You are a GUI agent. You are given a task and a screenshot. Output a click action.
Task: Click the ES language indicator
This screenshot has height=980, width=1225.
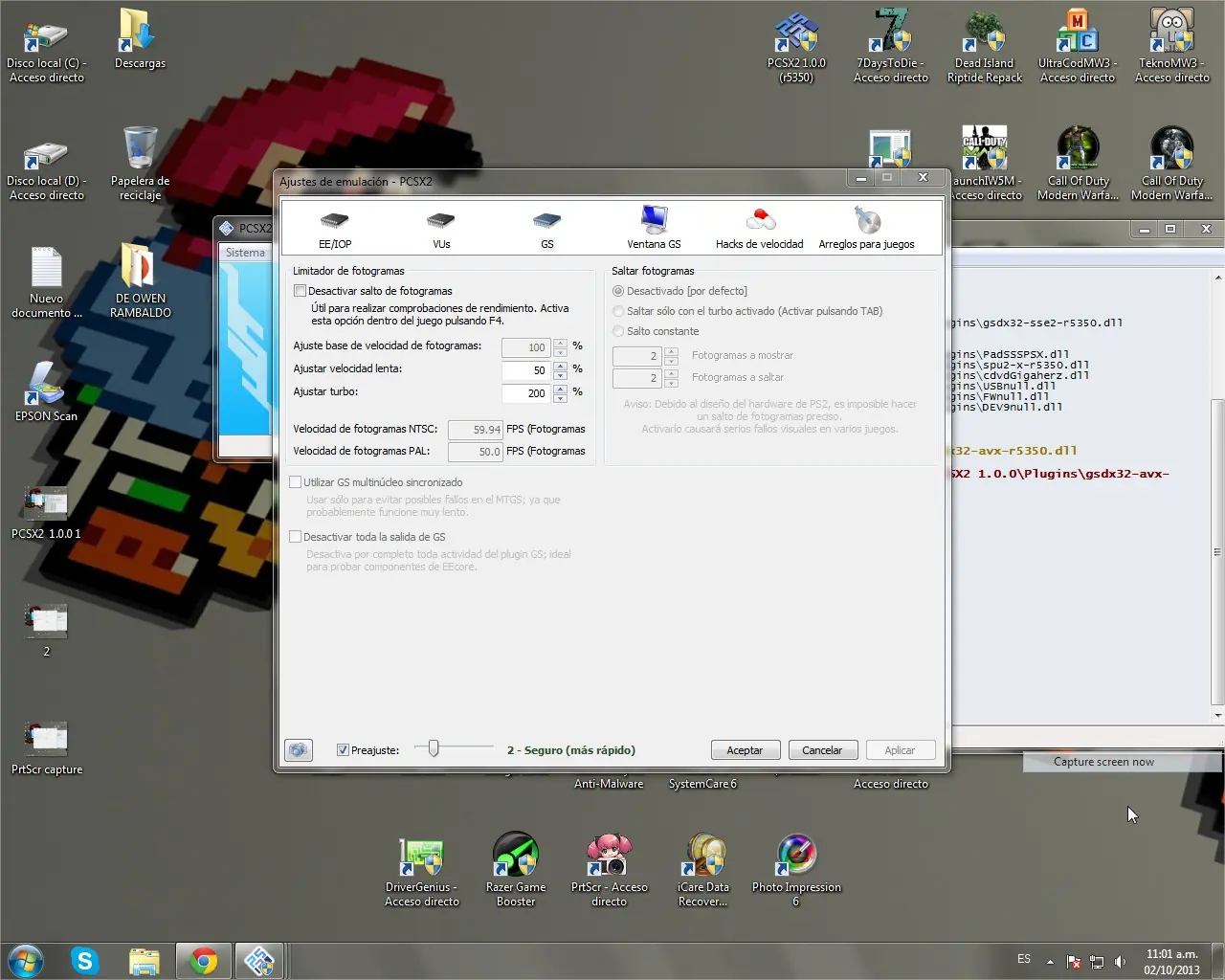tap(1024, 959)
